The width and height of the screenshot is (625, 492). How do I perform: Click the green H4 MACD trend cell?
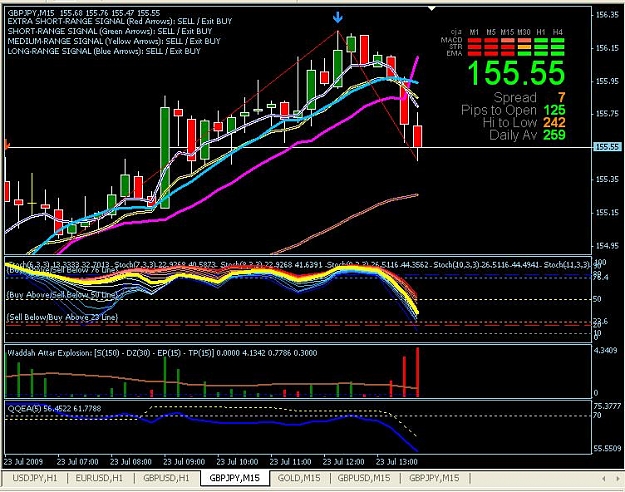[557, 40]
